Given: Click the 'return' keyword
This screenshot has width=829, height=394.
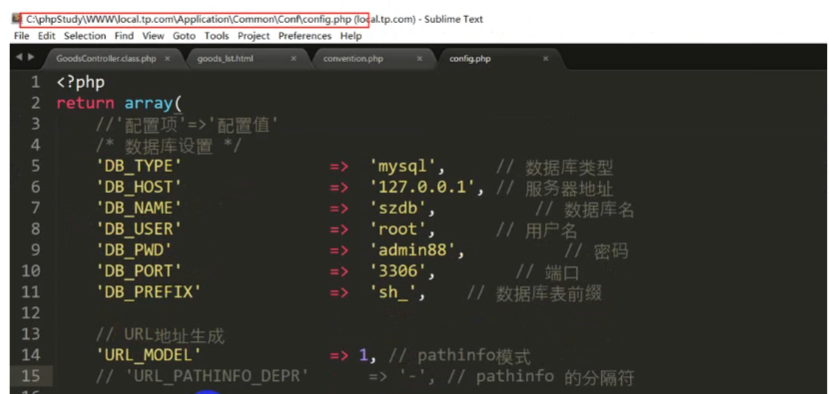Looking at the screenshot, I should pyautogui.click(x=85, y=103).
